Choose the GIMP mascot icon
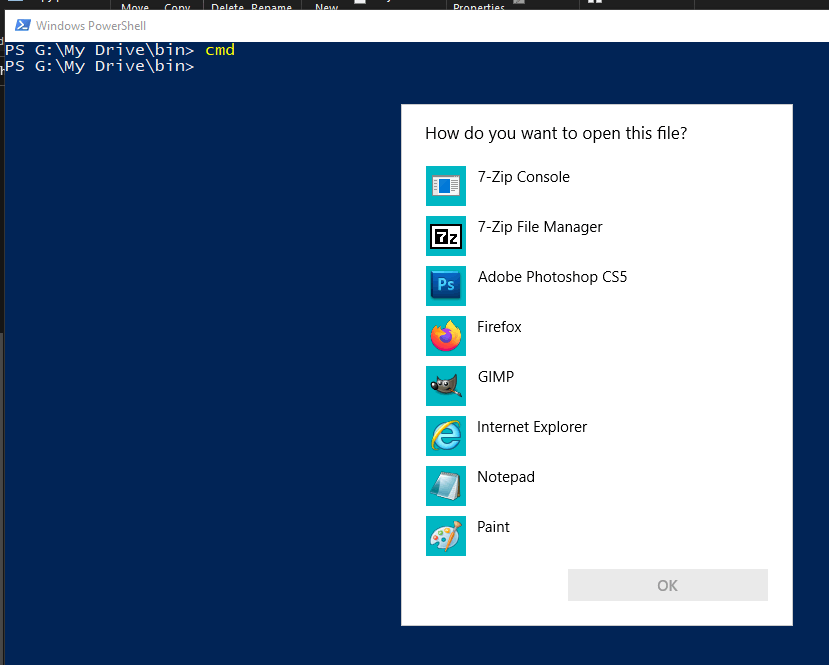Viewport: 829px width, 665px height. (446, 386)
